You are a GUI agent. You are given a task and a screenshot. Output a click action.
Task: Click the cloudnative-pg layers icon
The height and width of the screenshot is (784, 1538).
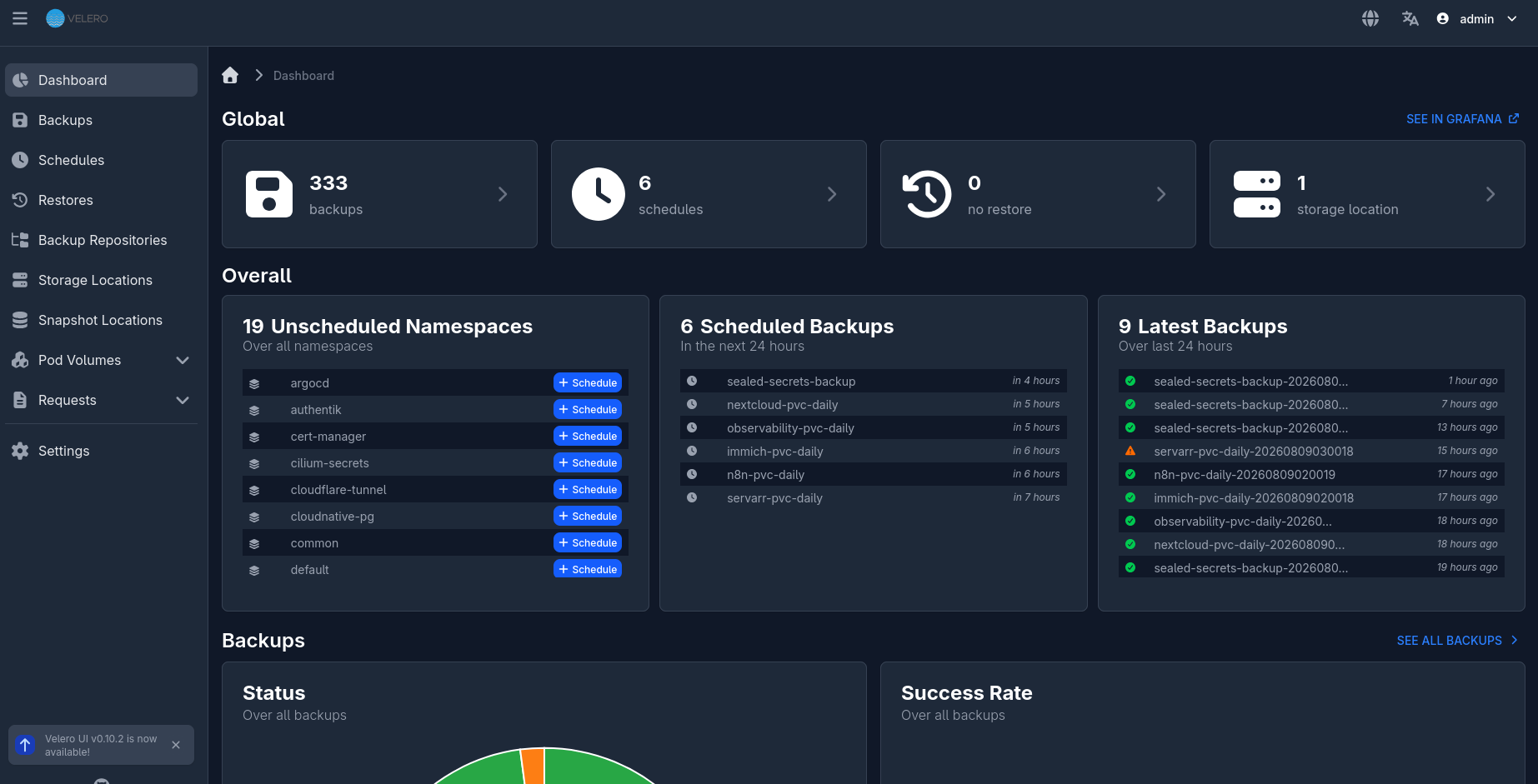[254, 517]
